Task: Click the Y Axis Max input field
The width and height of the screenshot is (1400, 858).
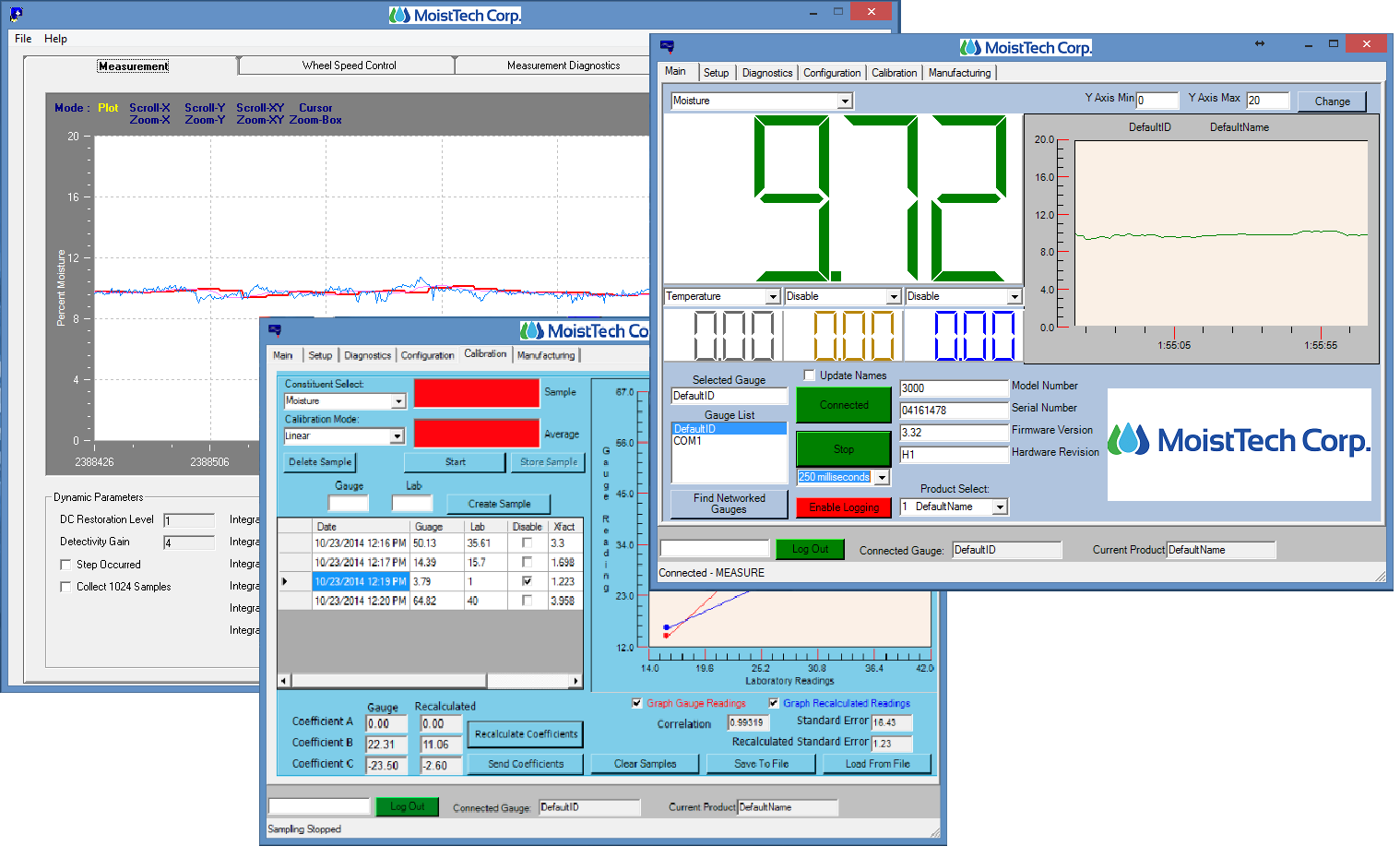Action: (x=1268, y=101)
